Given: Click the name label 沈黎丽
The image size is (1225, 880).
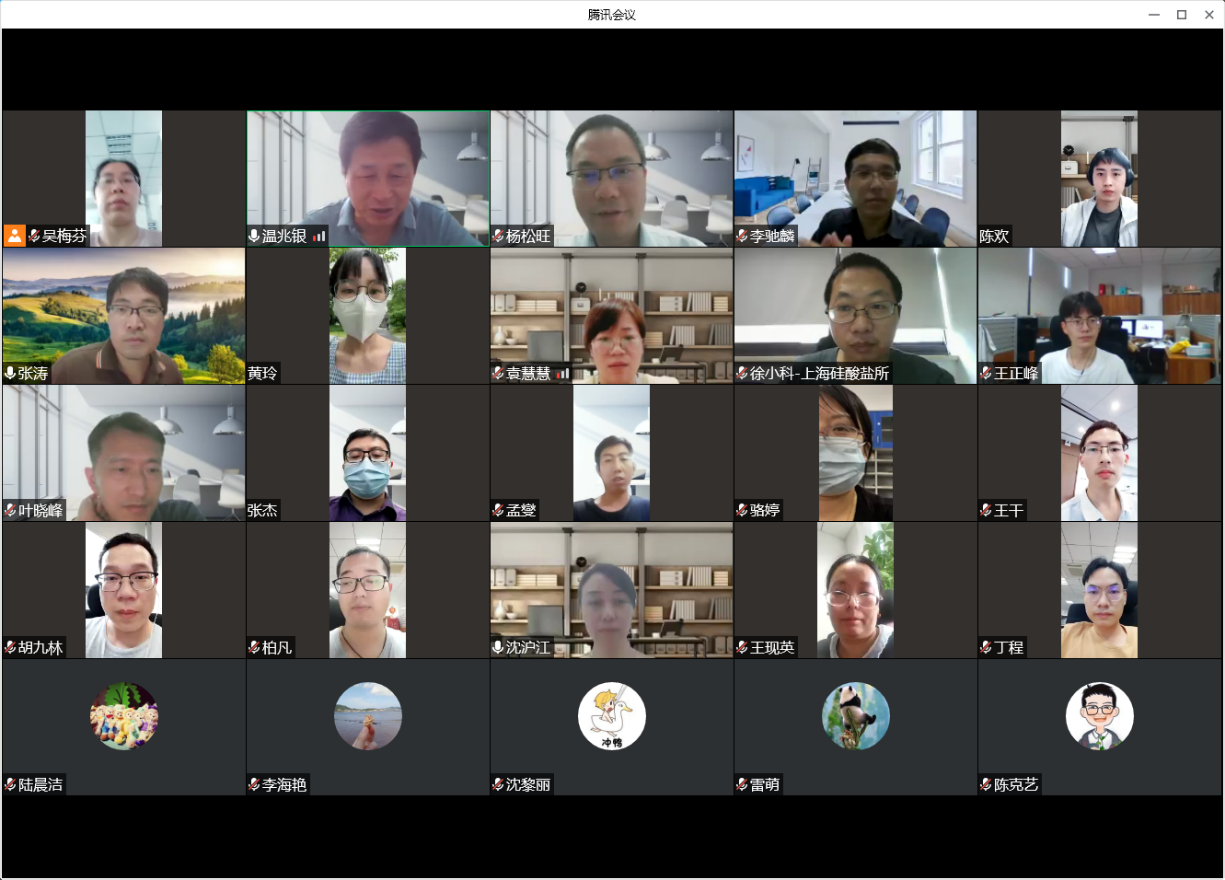Looking at the screenshot, I should click(x=528, y=785).
